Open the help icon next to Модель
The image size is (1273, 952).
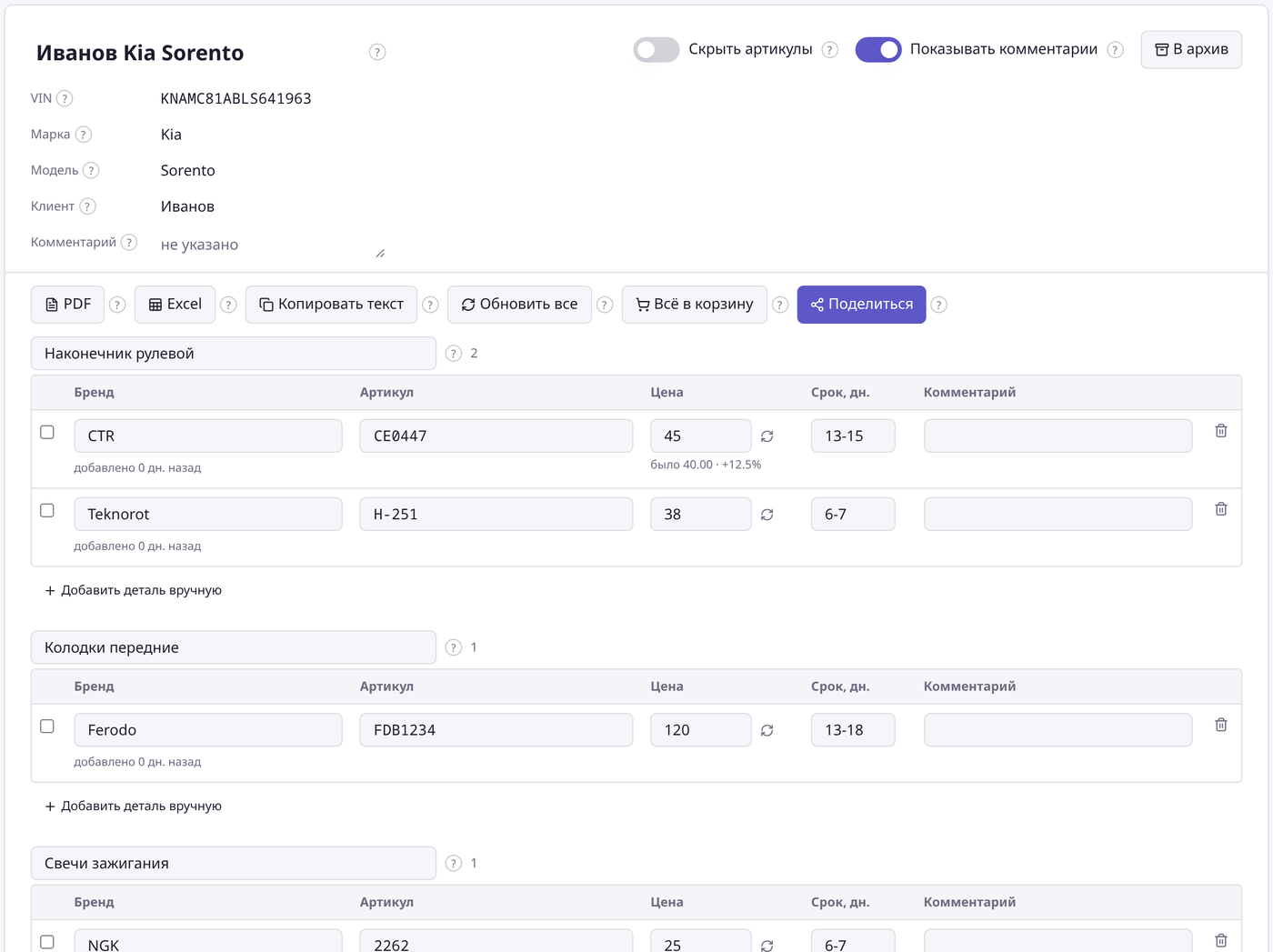coord(91,170)
